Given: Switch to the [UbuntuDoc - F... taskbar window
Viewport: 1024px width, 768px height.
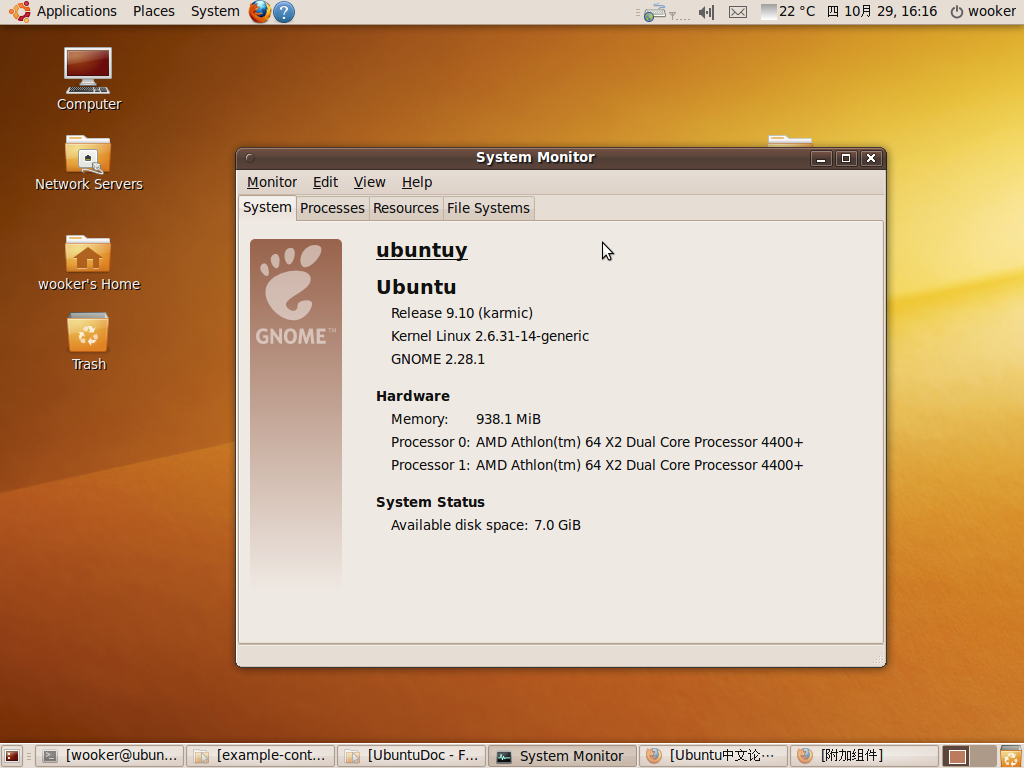Looking at the screenshot, I should click(411, 756).
